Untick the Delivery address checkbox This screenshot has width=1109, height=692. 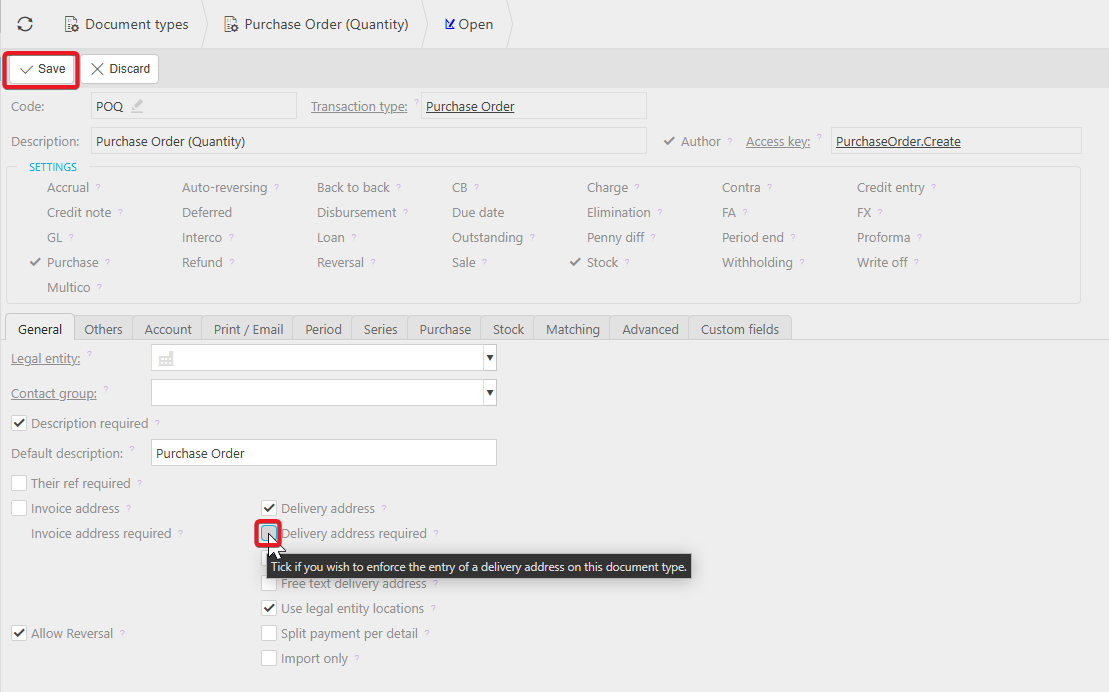tap(269, 508)
